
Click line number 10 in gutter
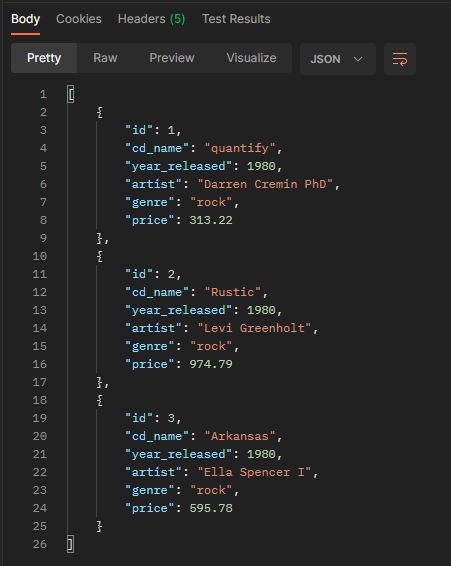[40, 256]
